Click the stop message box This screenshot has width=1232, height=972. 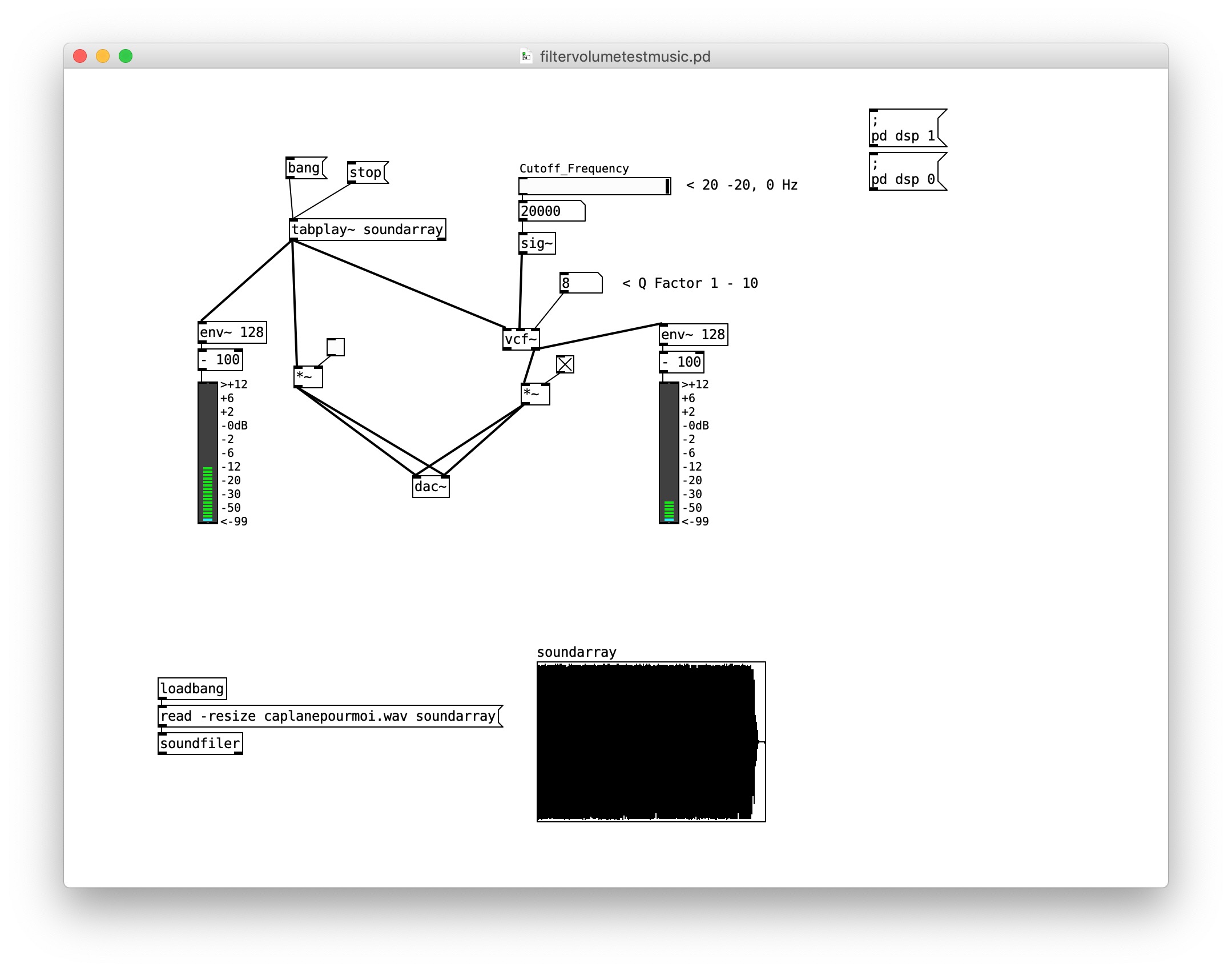tap(368, 172)
